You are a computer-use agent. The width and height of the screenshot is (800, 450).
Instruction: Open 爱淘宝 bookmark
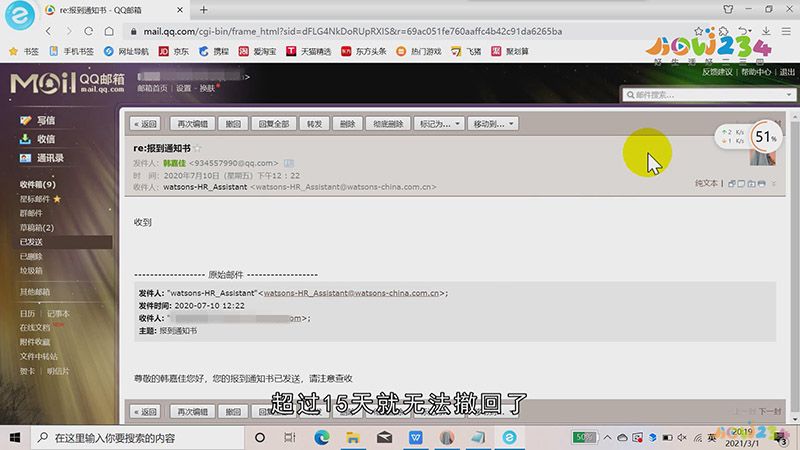[258, 51]
